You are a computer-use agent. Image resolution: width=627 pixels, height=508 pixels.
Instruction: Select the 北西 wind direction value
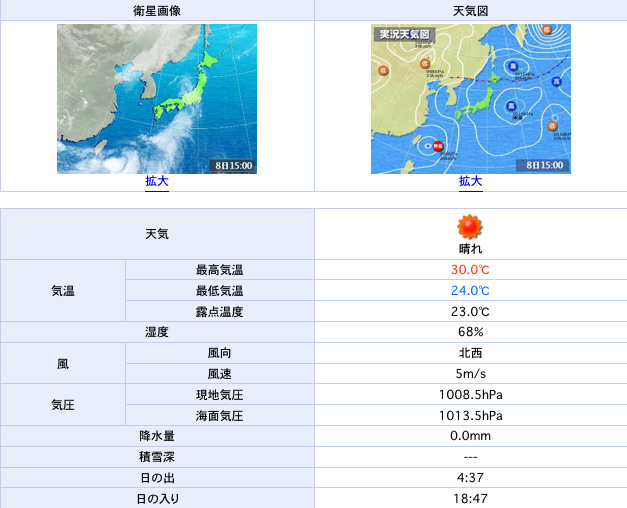[470, 353]
